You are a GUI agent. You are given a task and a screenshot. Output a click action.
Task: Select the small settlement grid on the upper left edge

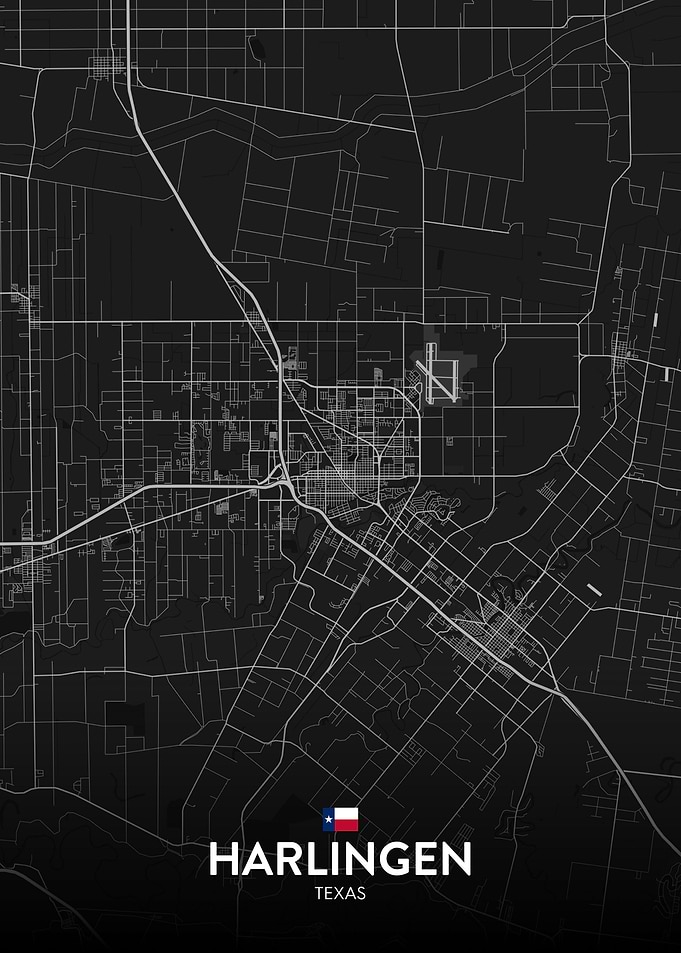(24, 304)
